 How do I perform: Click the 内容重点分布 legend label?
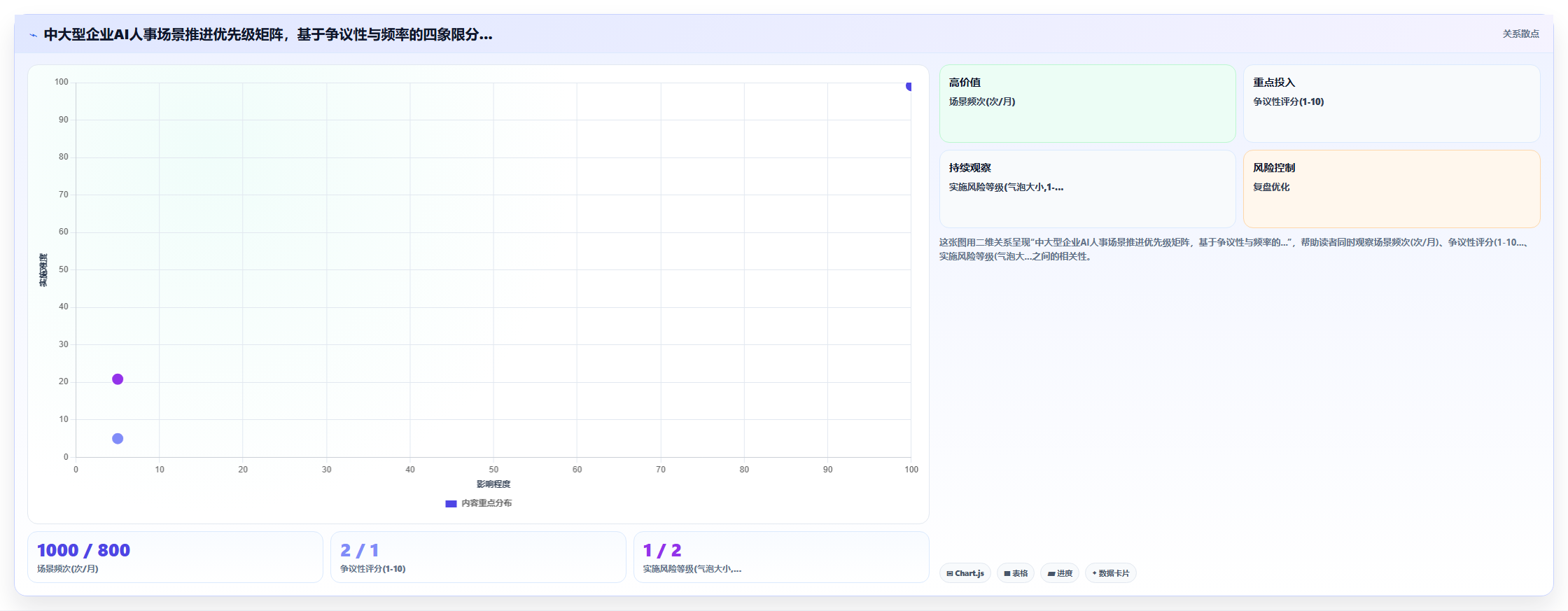pos(486,503)
